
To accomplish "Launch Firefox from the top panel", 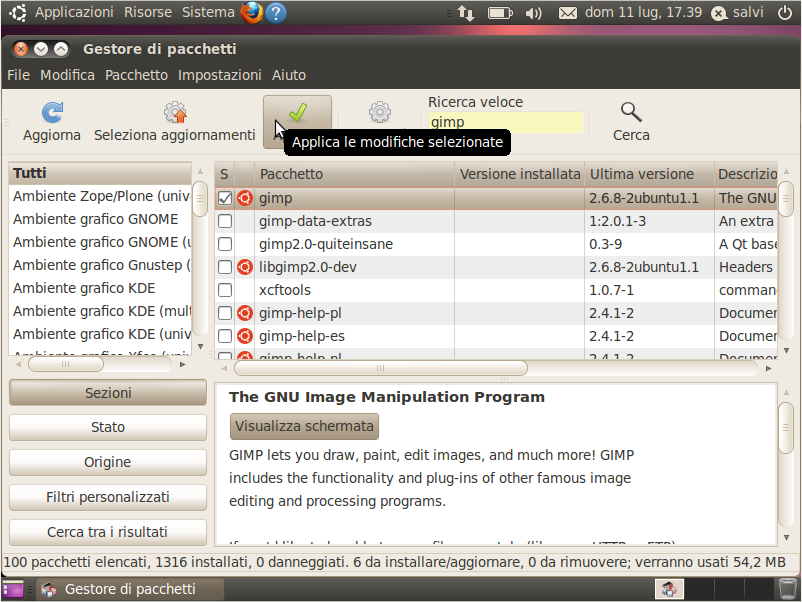I will pos(252,12).
